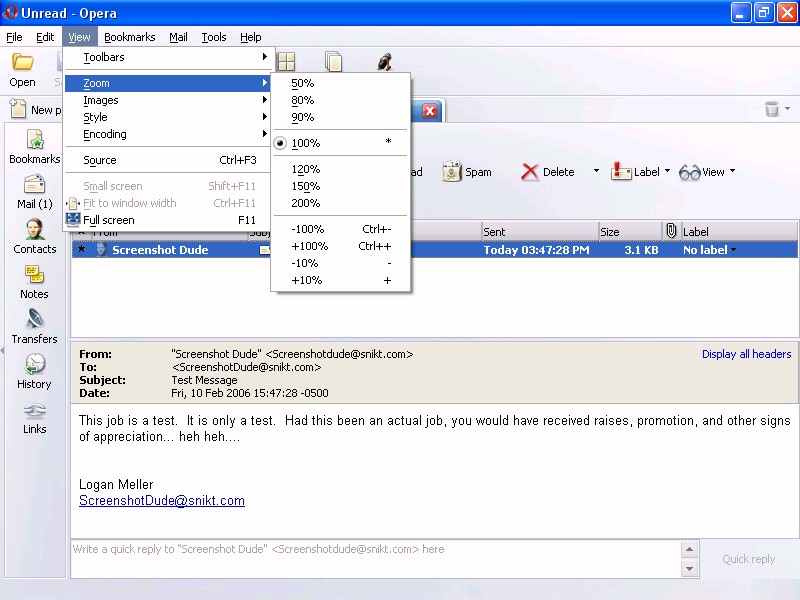Screen dimensions: 800x600
Task: Set zoom to 120%
Action: pos(340,169)
